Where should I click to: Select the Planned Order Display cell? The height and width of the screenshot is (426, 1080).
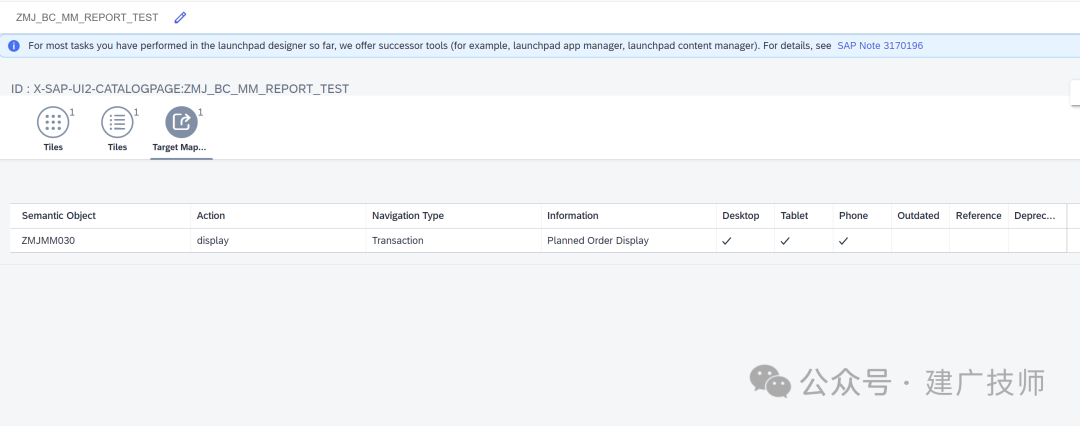coord(628,241)
